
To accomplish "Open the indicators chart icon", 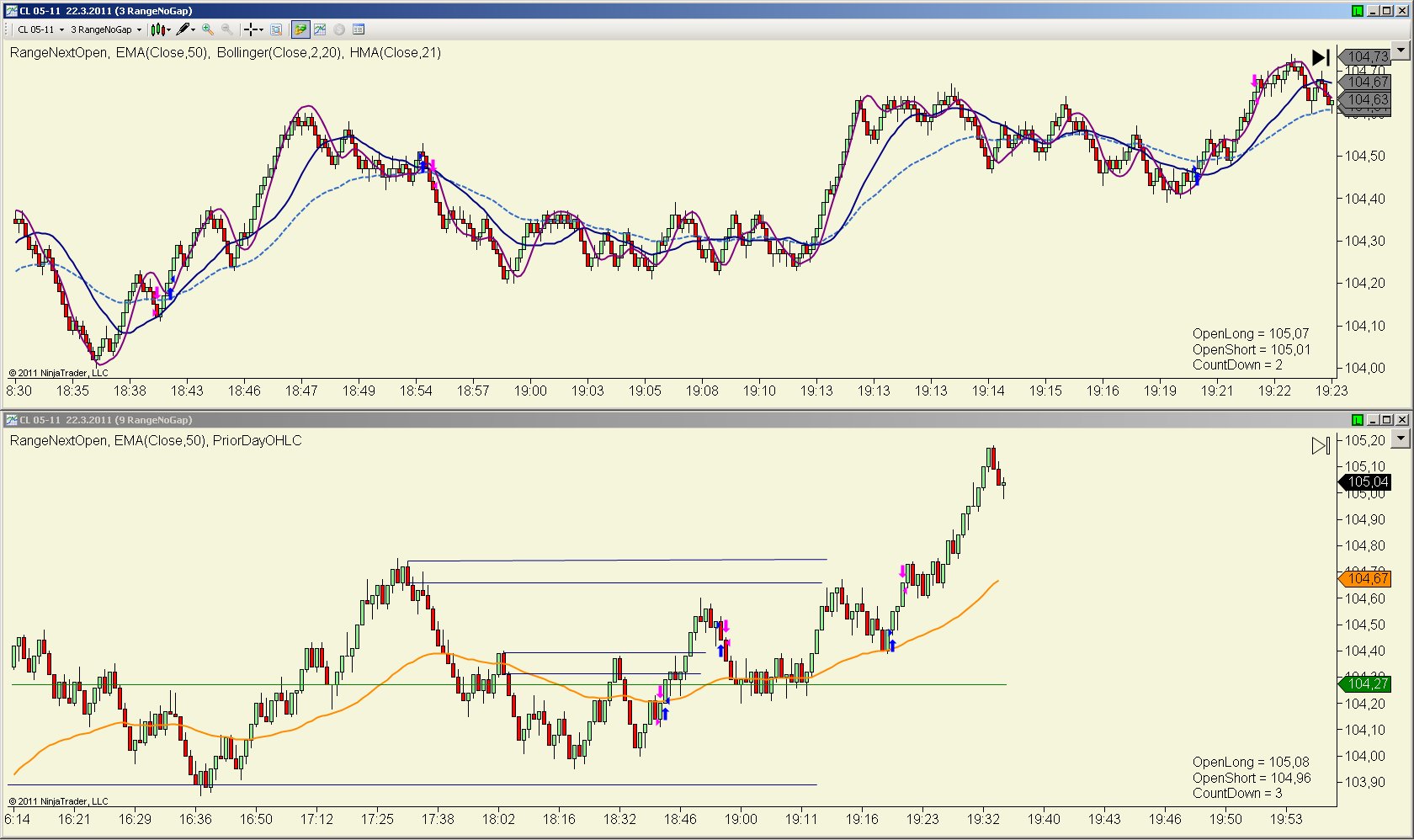I will pos(320,29).
